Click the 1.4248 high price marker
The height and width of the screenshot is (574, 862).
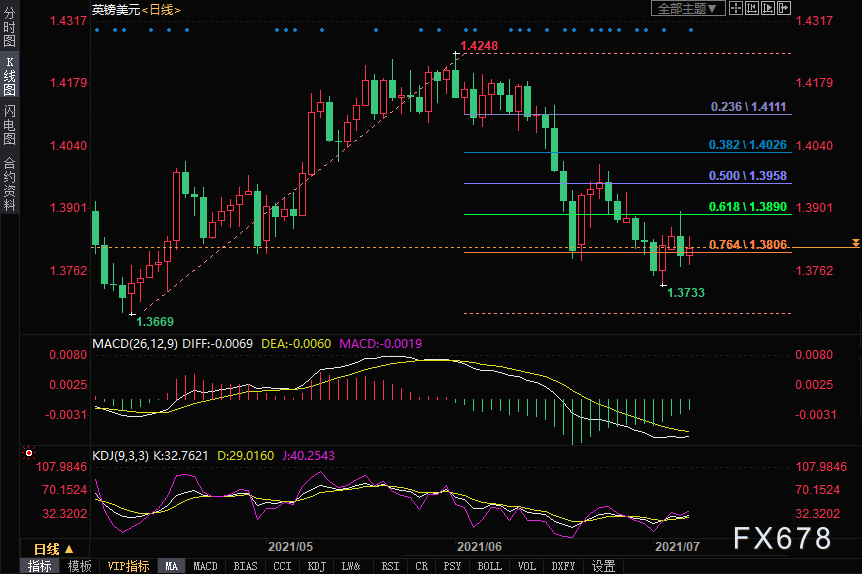[x=478, y=46]
